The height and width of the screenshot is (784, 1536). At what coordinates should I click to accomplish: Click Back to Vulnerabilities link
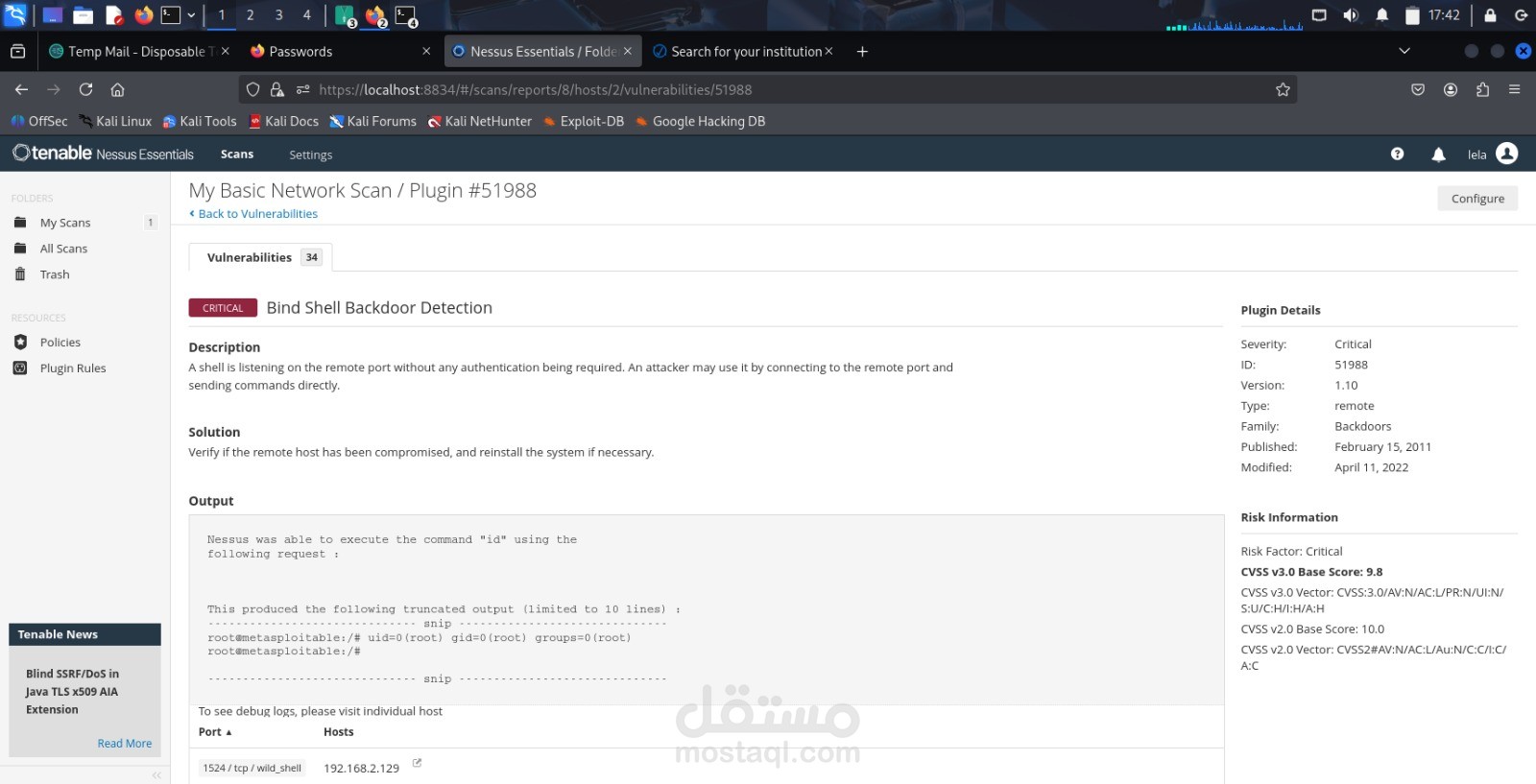tap(253, 214)
